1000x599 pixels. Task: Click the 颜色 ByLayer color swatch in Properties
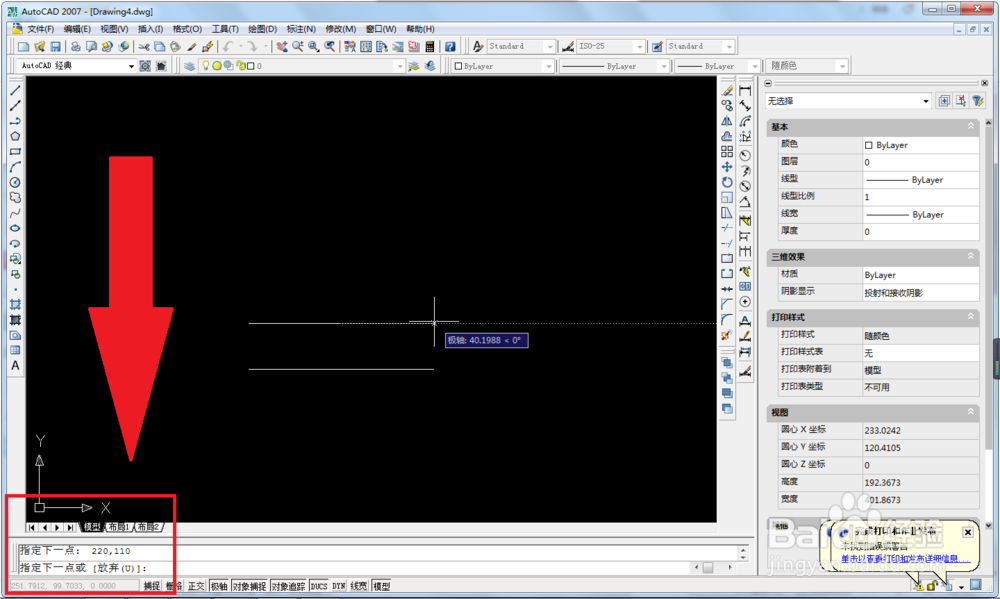click(x=869, y=145)
